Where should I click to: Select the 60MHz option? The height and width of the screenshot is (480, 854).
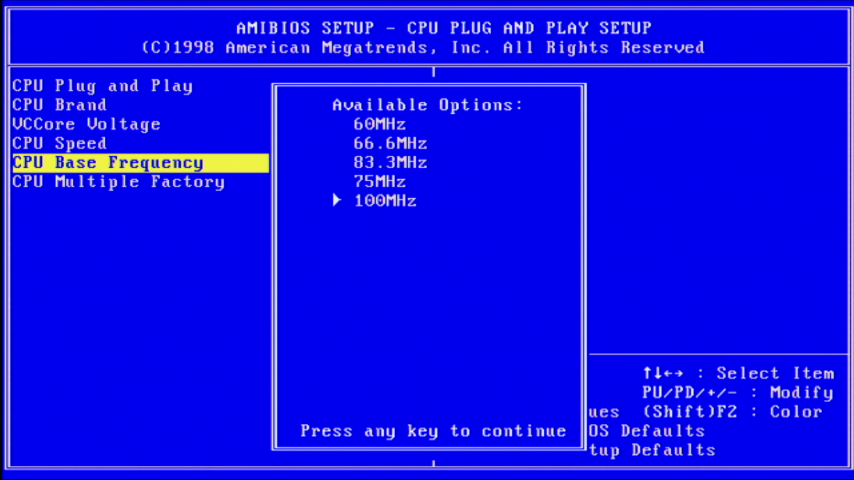379,125
